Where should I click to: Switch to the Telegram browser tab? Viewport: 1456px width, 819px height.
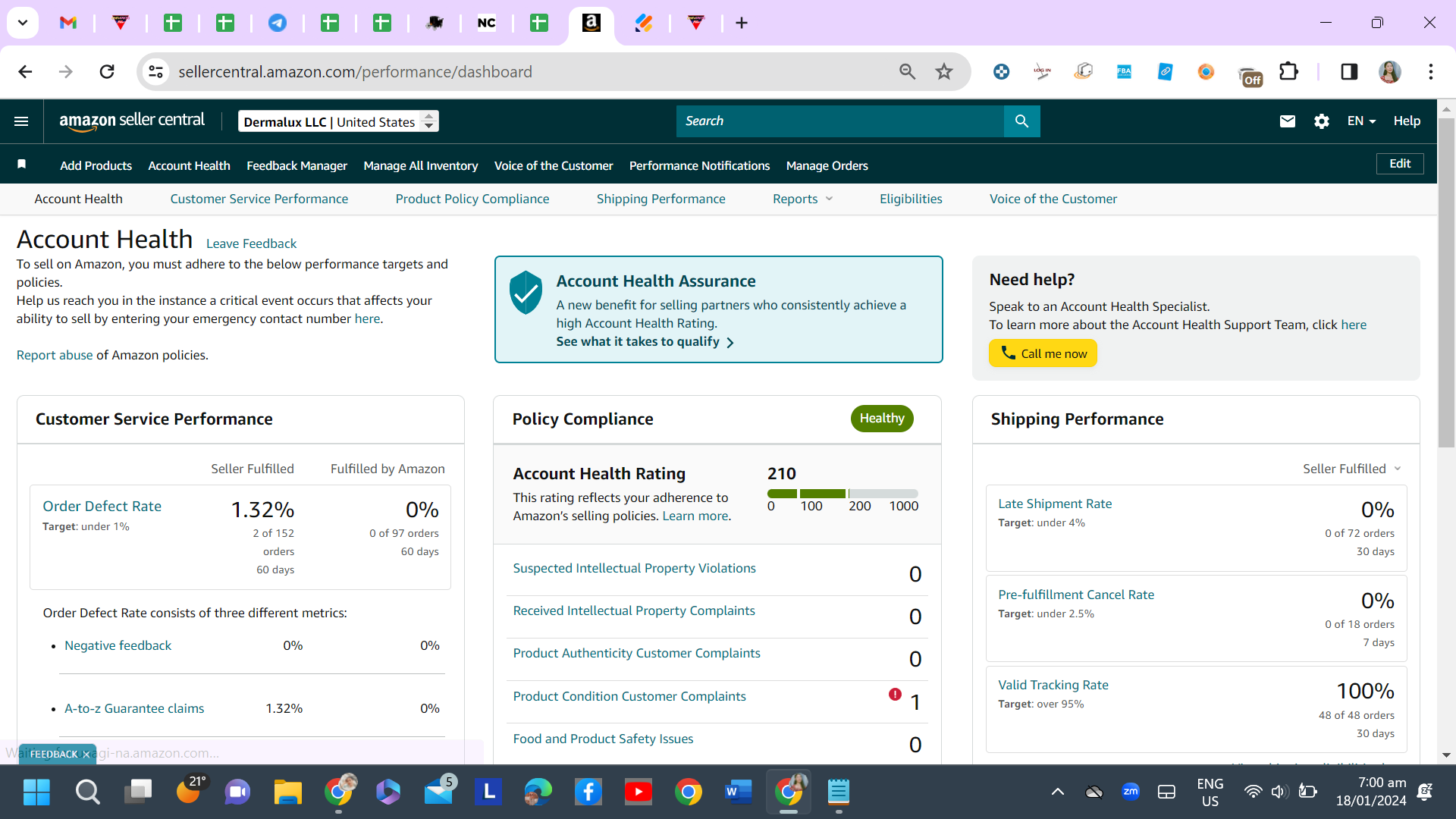point(278,23)
